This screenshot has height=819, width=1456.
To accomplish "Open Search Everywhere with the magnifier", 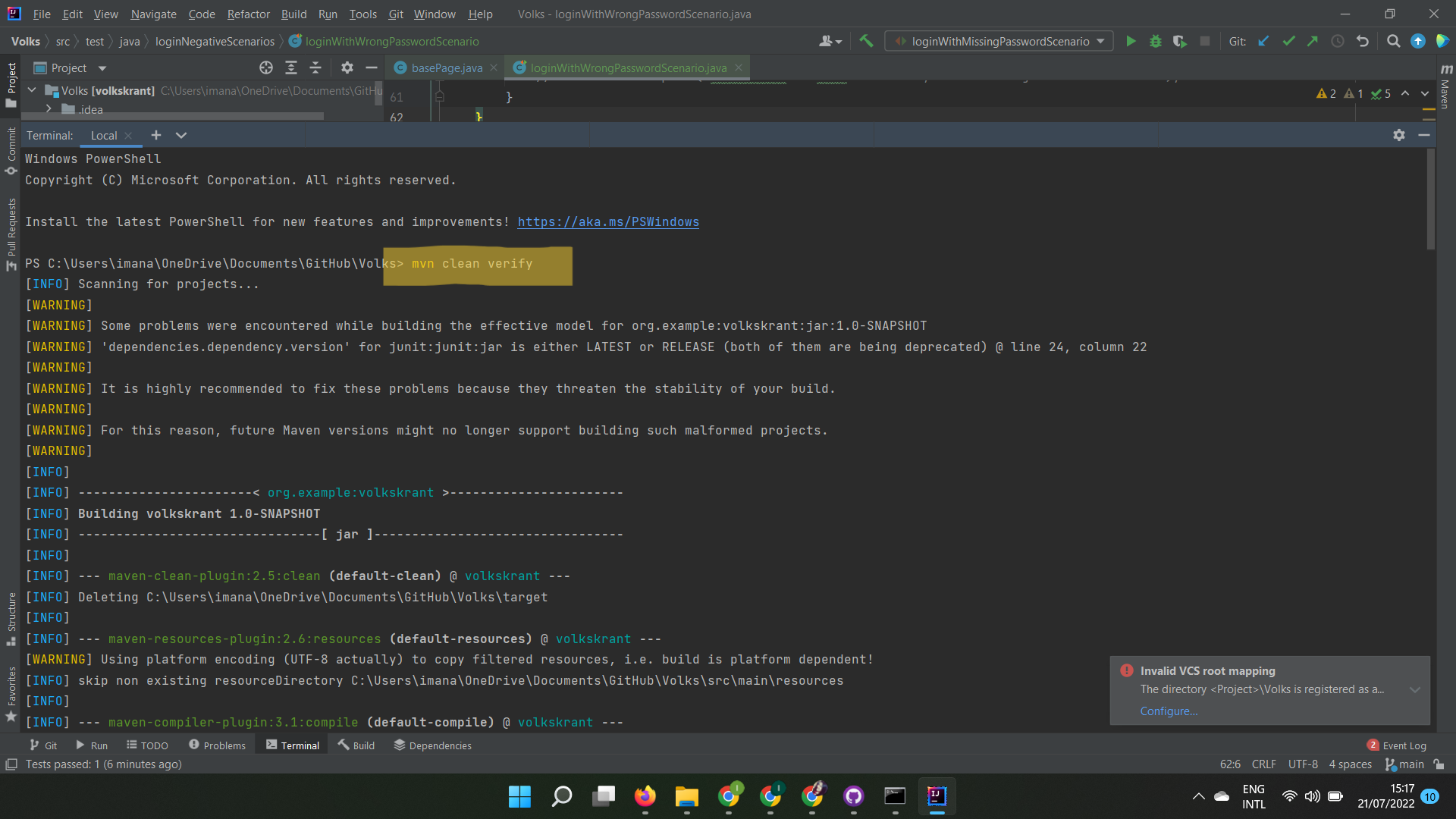I will (1393, 41).
